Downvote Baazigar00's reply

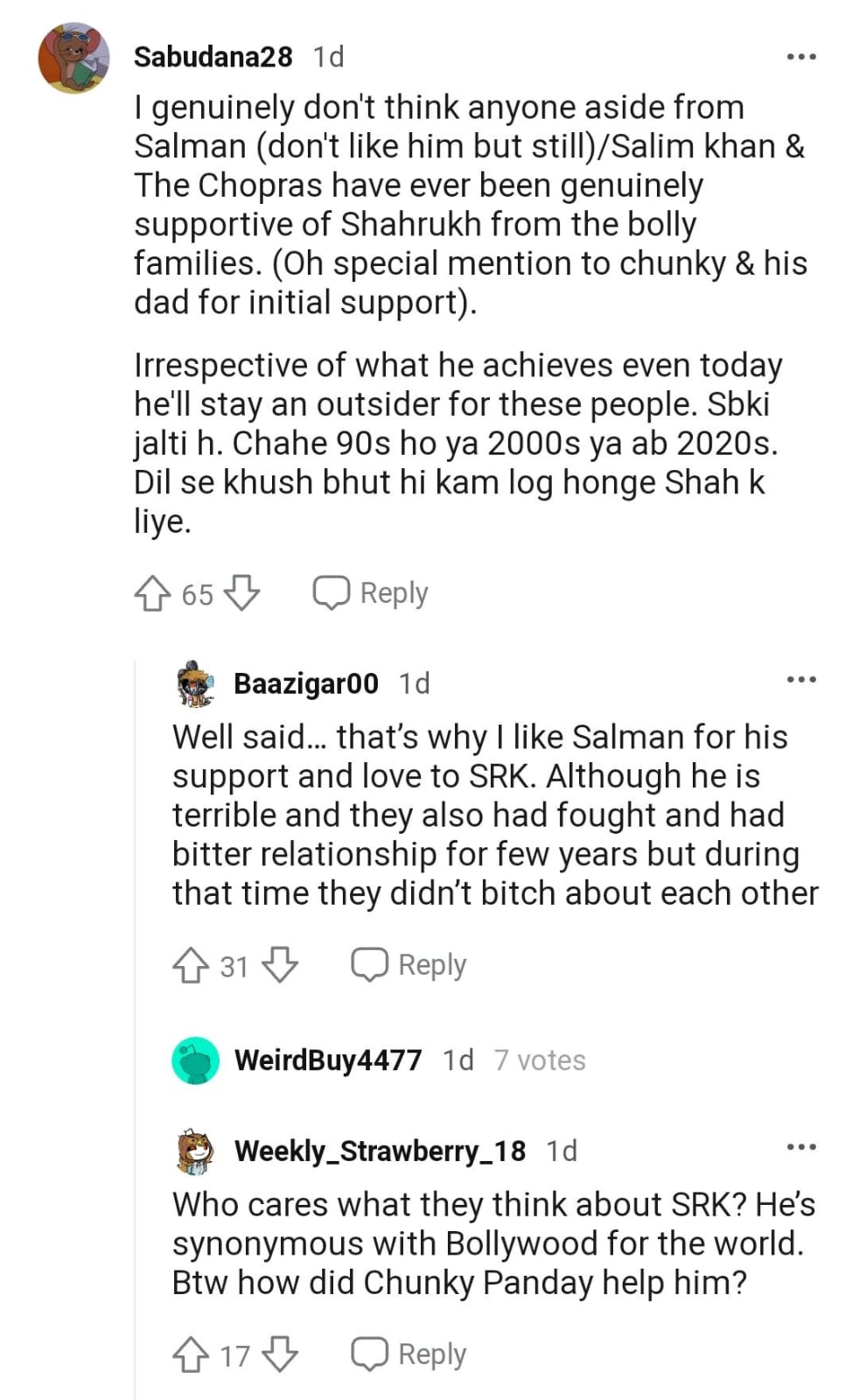click(x=280, y=966)
